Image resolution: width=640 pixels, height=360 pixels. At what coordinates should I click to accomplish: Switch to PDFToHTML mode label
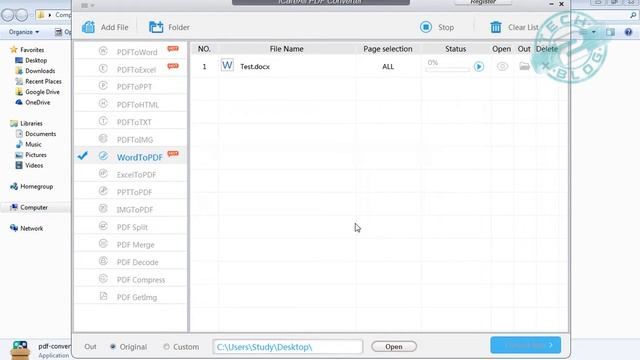pos(138,105)
